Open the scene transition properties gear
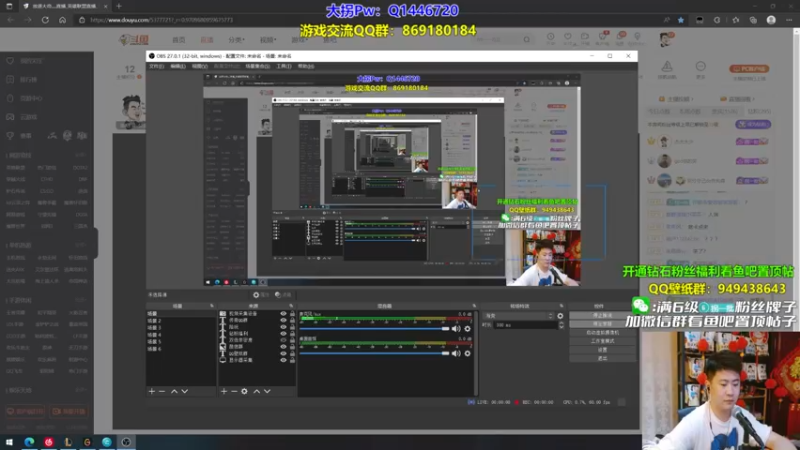The width and height of the screenshot is (800, 450). (560, 316)
